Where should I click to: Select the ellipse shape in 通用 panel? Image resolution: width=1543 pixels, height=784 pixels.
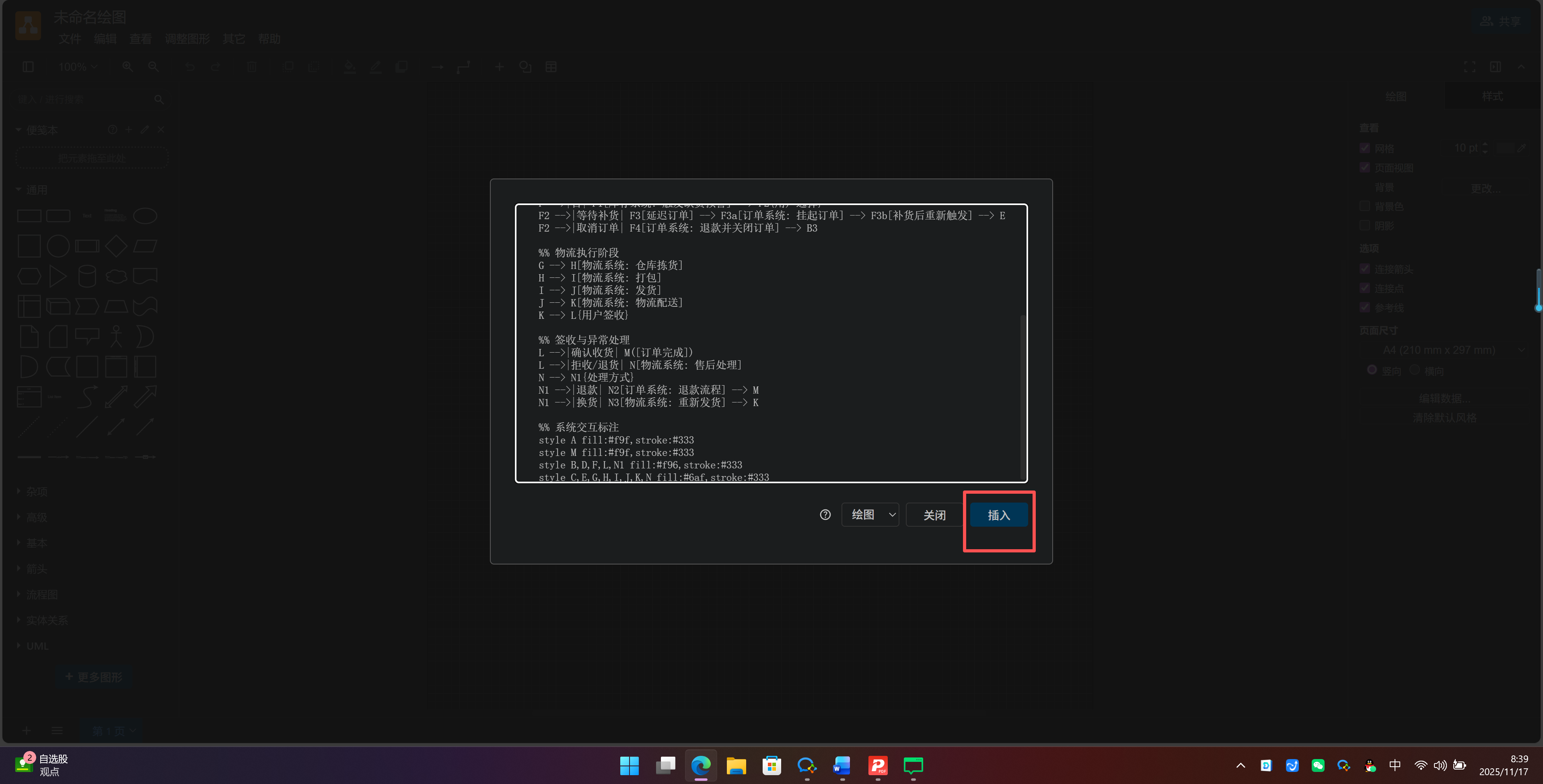click(x=145, y=215)
